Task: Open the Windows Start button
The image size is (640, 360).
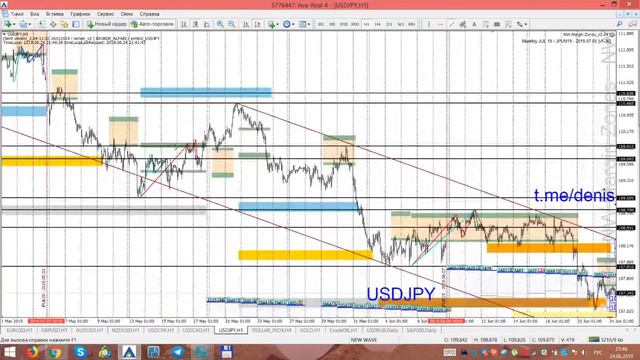Action: pyautogui.click(x=9, y=352)
